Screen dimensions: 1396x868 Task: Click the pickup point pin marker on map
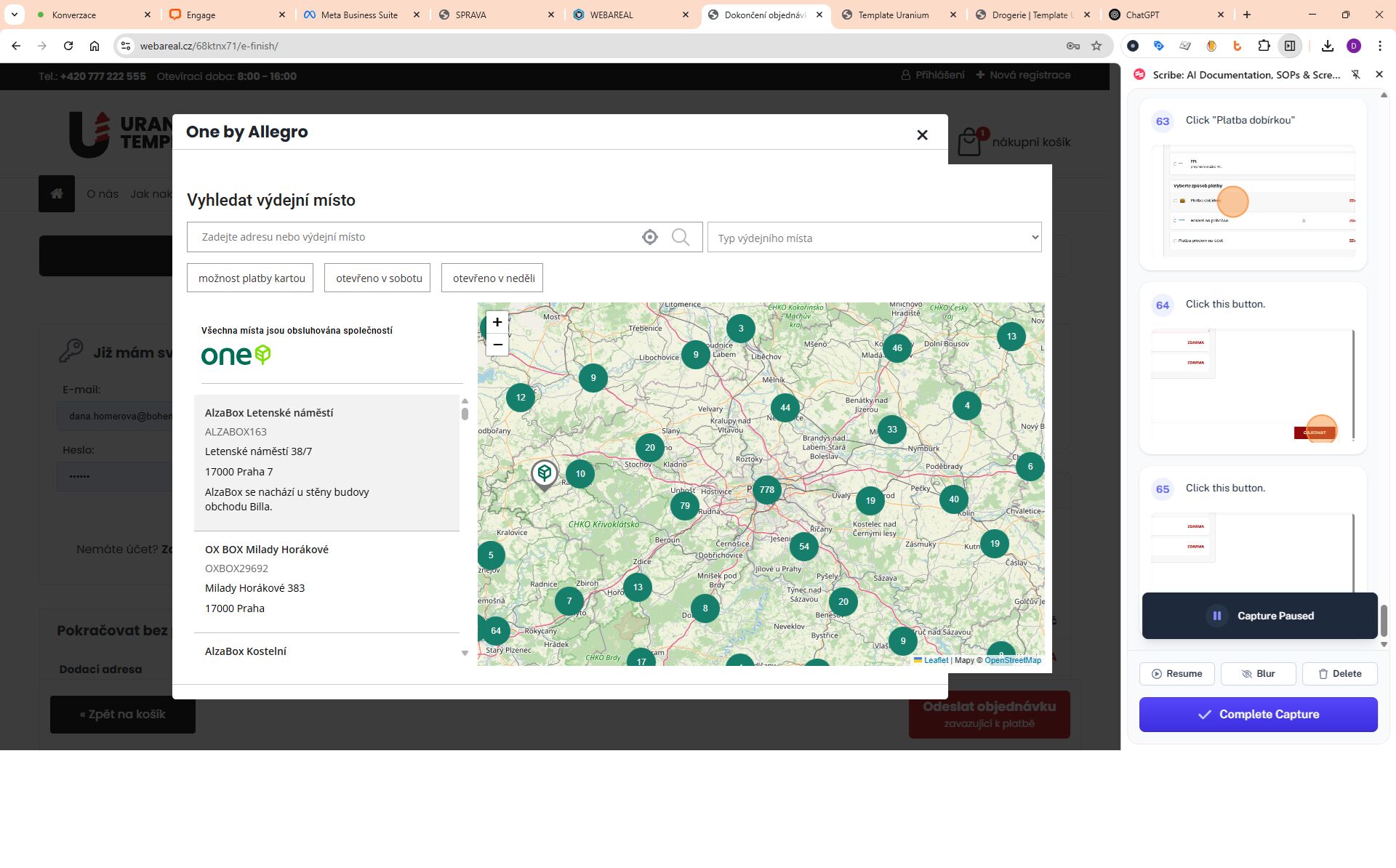click(x=544, y=474)
